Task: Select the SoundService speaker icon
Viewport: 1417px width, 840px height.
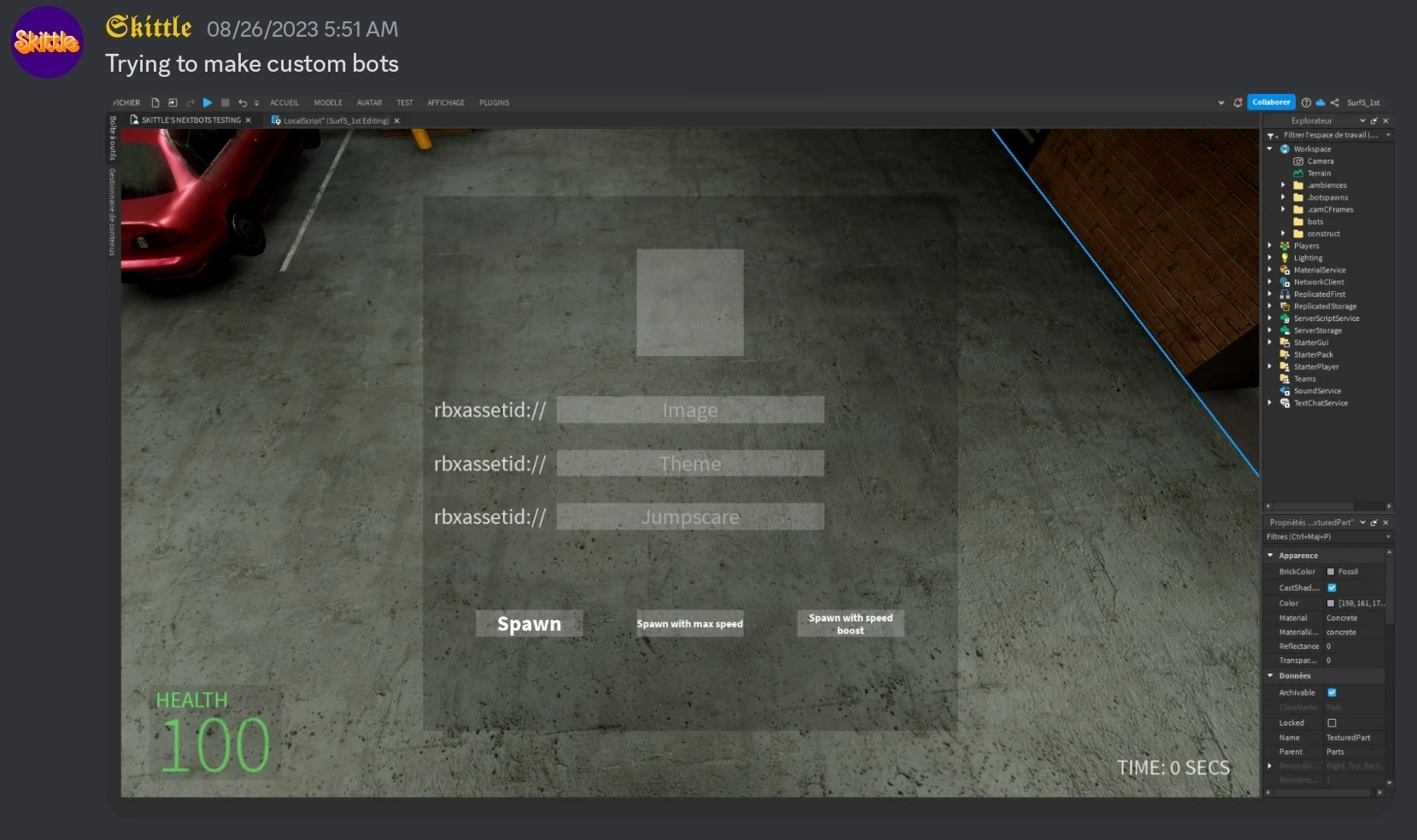Action: [1285, 391]
